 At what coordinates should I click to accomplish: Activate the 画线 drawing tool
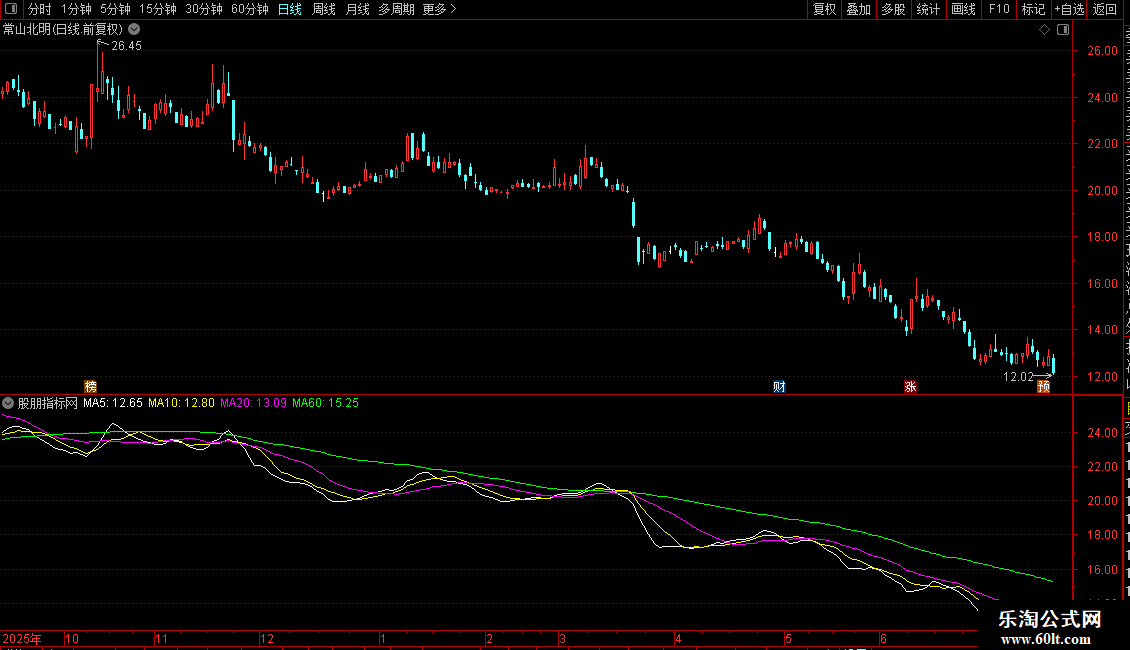pyautogui.click(x=964, y=9)
